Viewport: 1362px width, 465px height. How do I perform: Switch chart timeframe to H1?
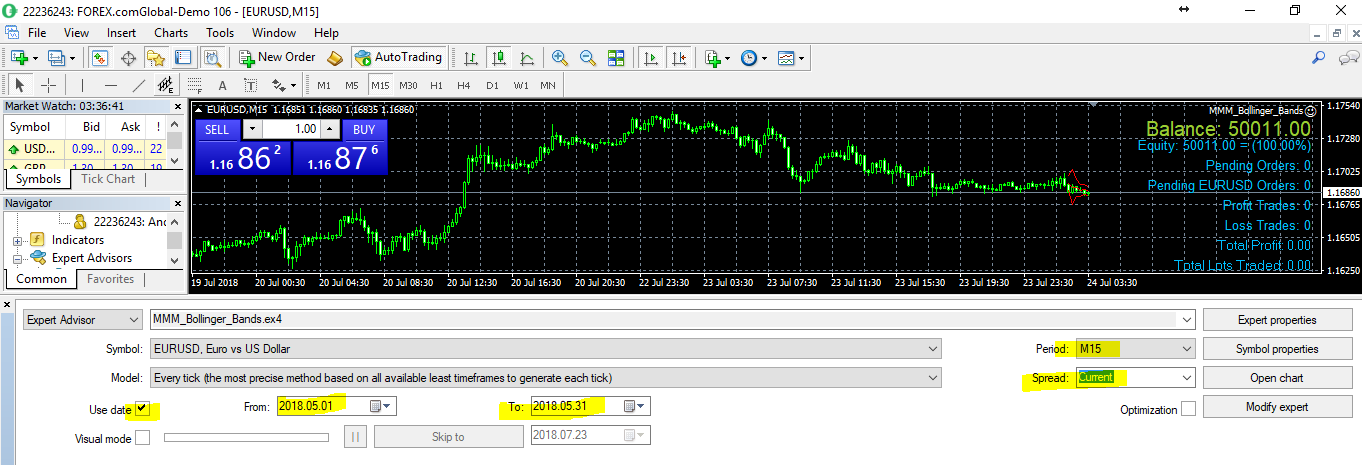point(436,85)
